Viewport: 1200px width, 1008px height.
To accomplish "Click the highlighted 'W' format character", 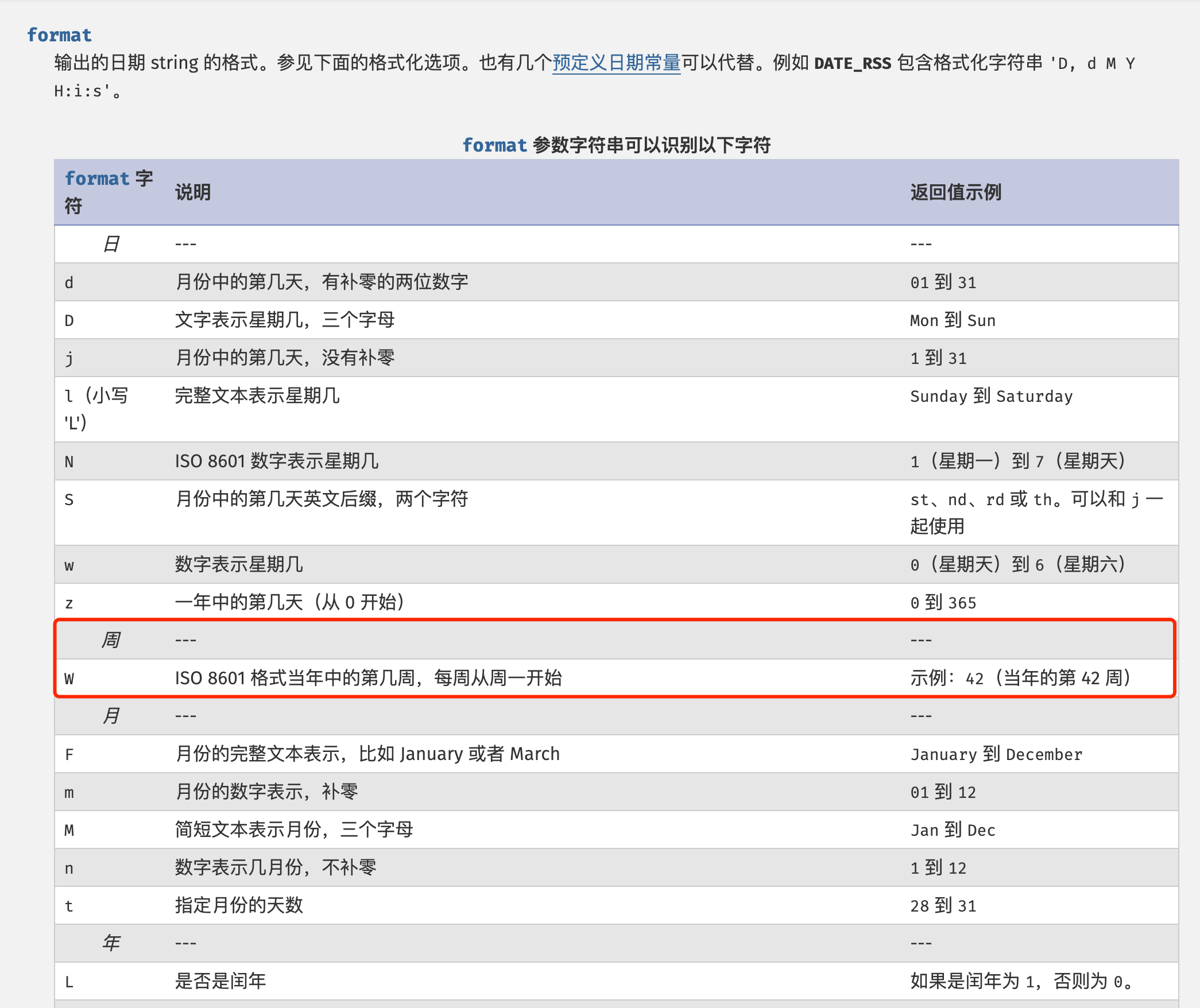I will [x=69, y=679].
